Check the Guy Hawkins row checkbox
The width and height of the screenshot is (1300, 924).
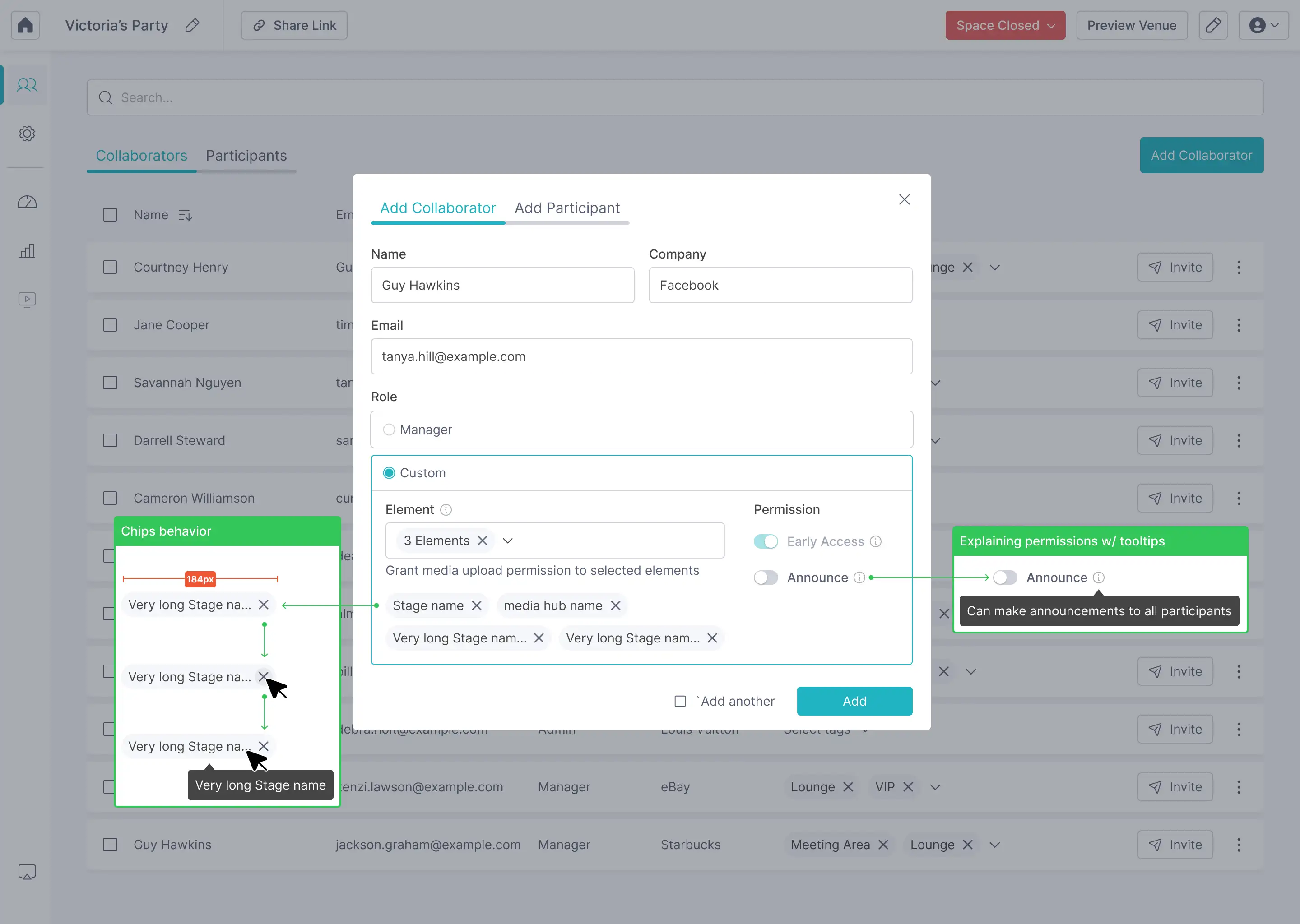point(110,845)
